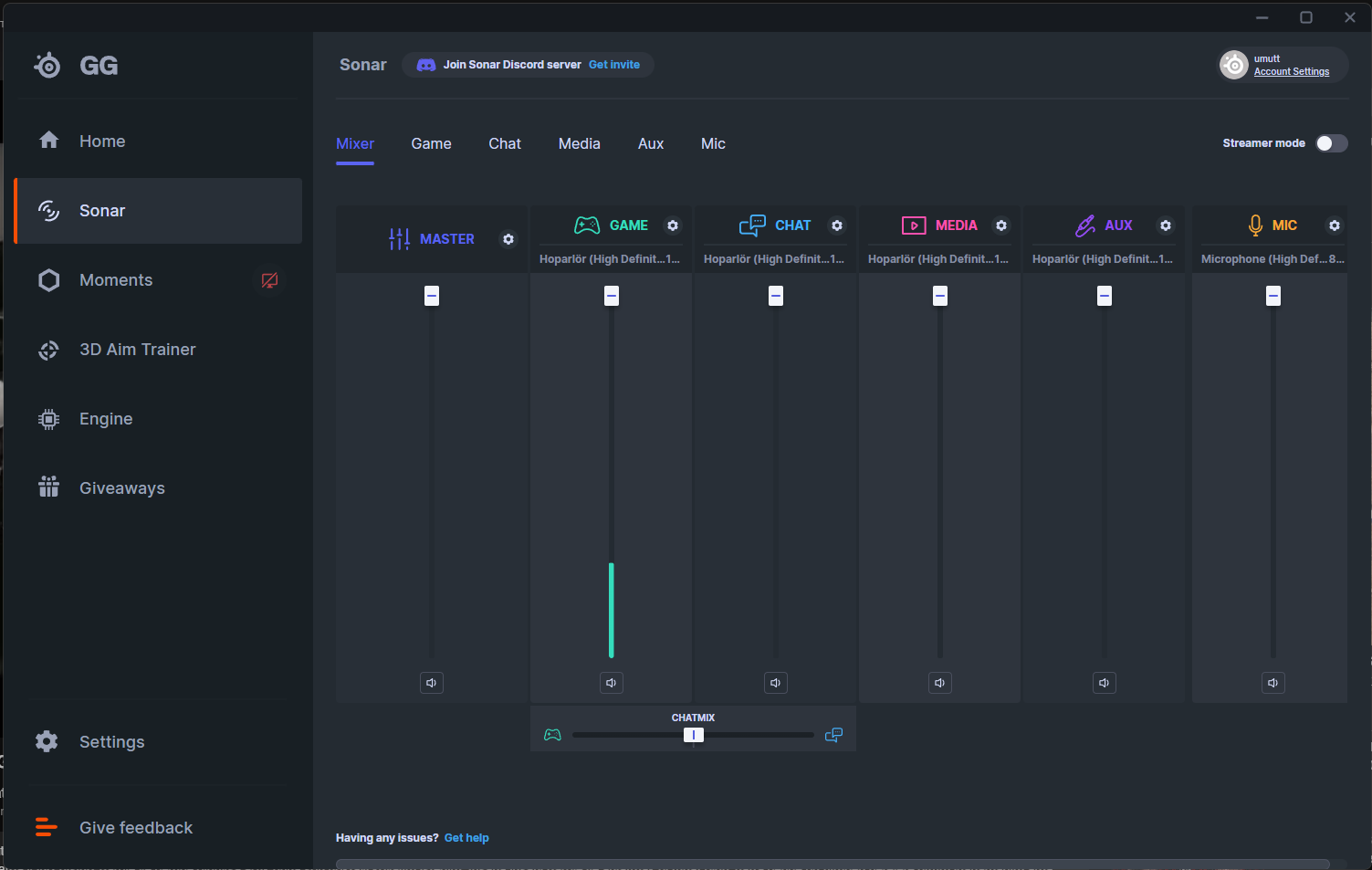Screen dimensions: 1372x870
Task: Open the MASTER channel settings gear
Action: (508, 239)
